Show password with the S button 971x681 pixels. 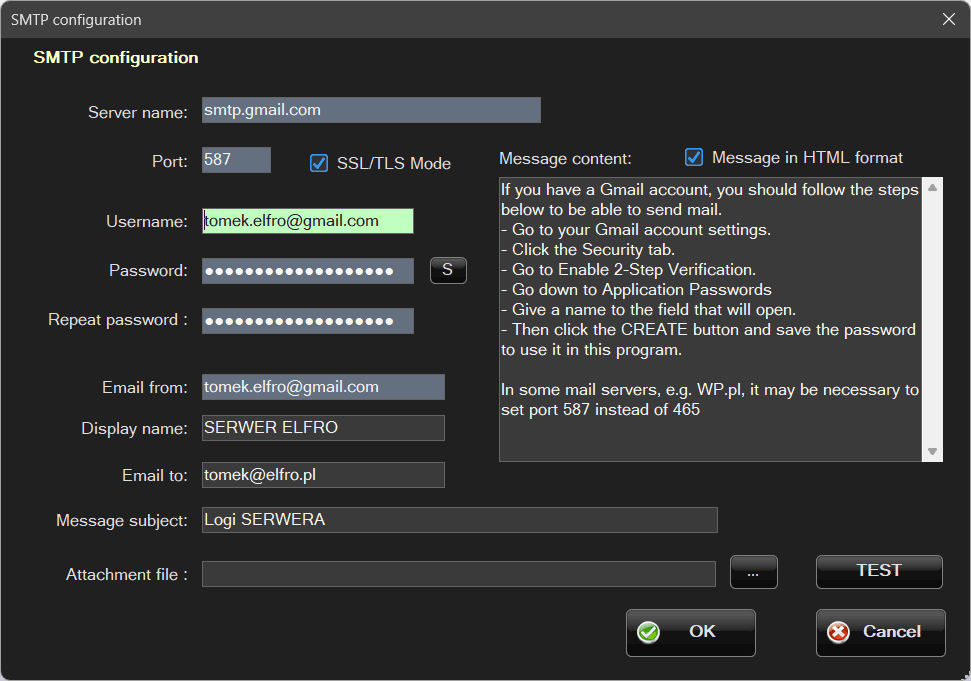(x=448, y=270)
